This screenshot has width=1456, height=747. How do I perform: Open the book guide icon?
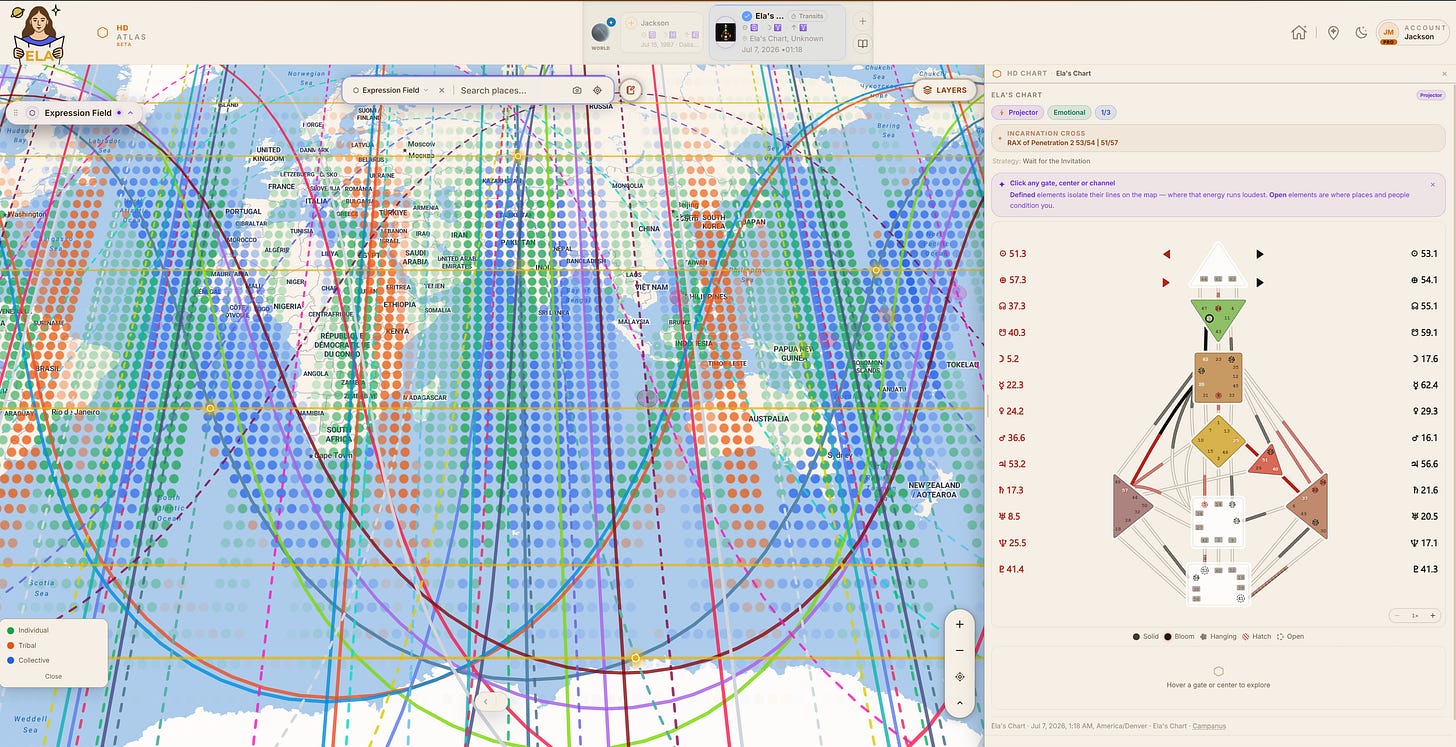pos(863,44)
